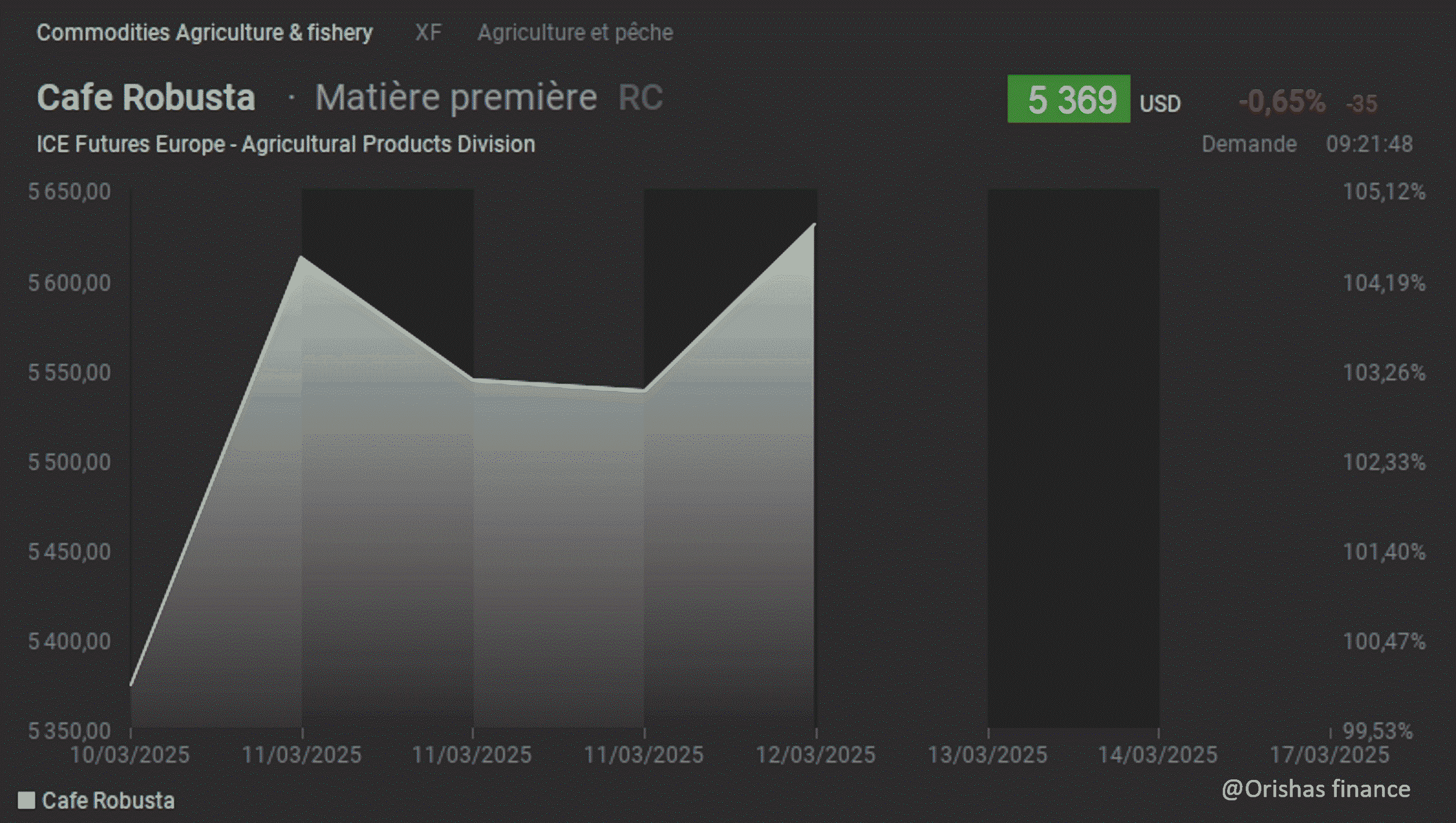
Task: Select the 'Matière première' instrument type label
Action: click(x=456, y=98)
